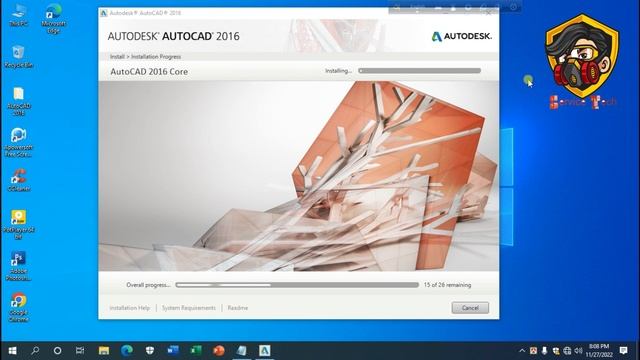Open Microsoft Excel from the taskbar
This screenshot has height=360, width=640.
click(196, 351)
